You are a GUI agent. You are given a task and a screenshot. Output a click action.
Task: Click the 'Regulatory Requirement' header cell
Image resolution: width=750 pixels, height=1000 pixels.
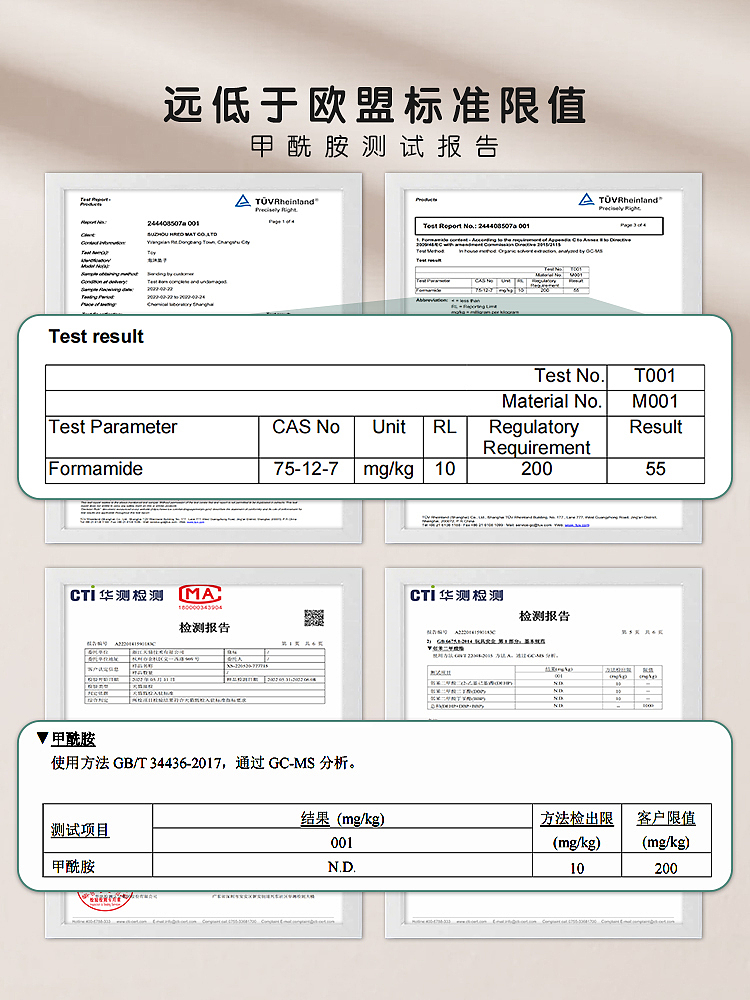536,437
